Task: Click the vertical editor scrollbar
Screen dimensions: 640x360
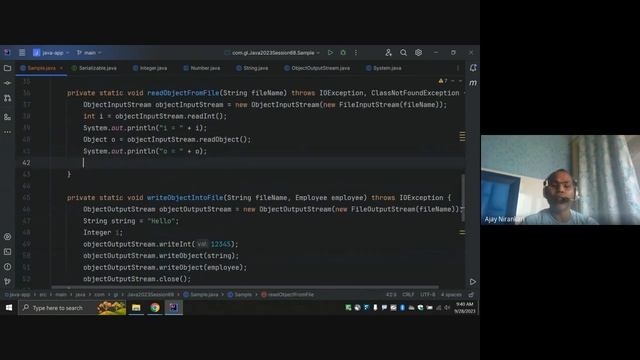Action: pos(463,198)
